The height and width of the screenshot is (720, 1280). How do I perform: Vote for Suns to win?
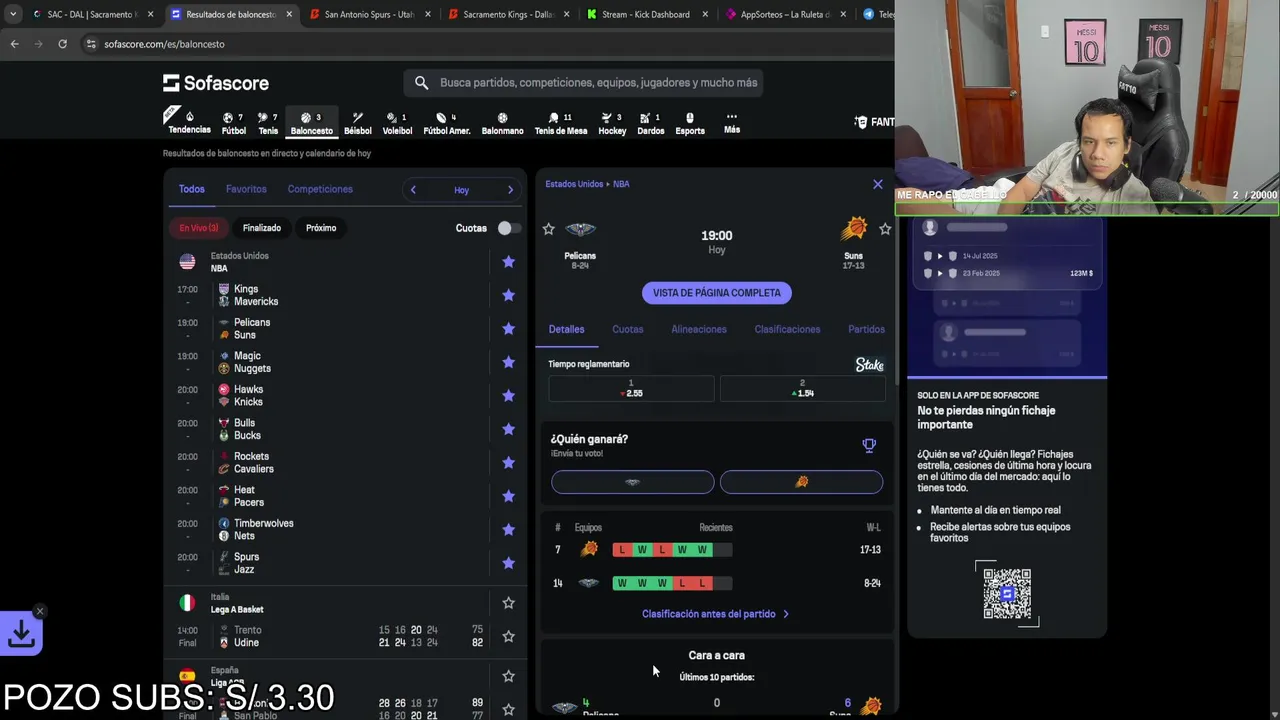(801, 482)
